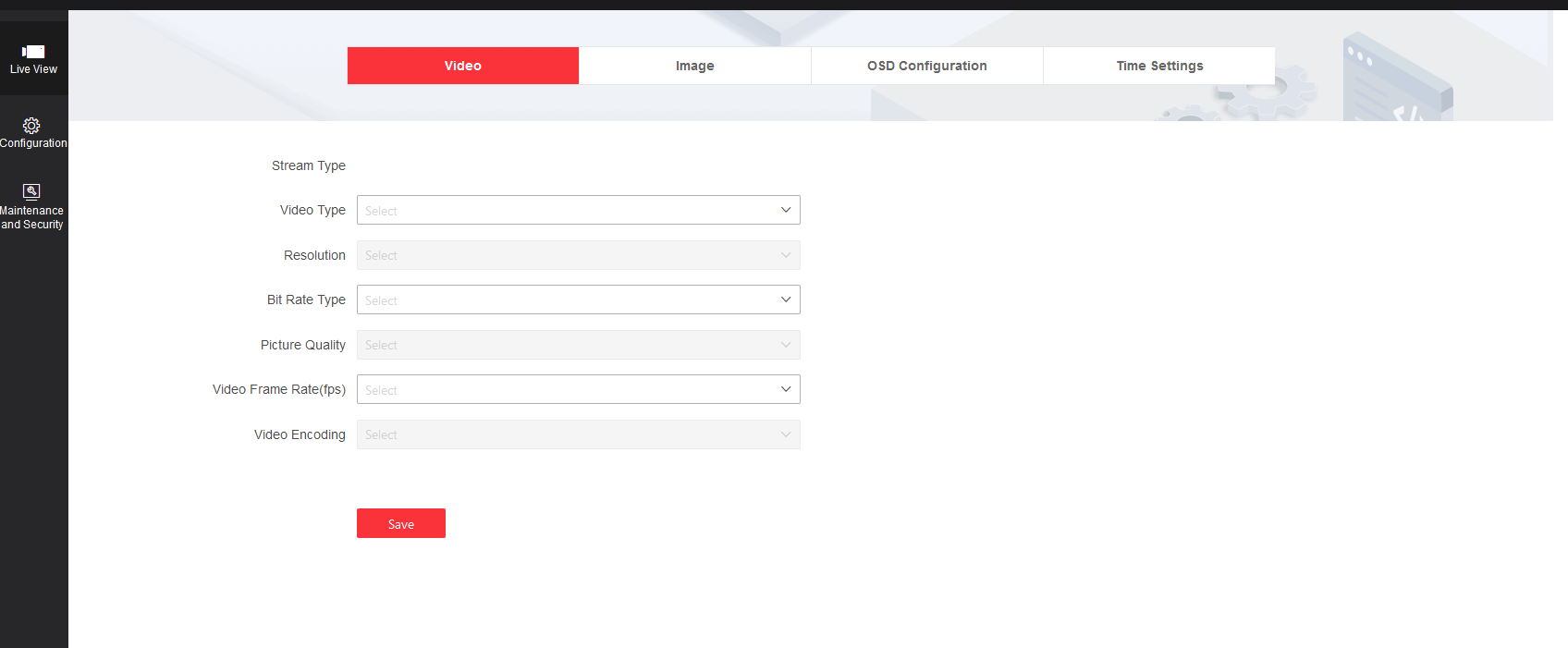Click the Select placeholder in Video Encoding
This screenshot has width=1568, height=648.
pyautogui.click(x=381, y=434)
